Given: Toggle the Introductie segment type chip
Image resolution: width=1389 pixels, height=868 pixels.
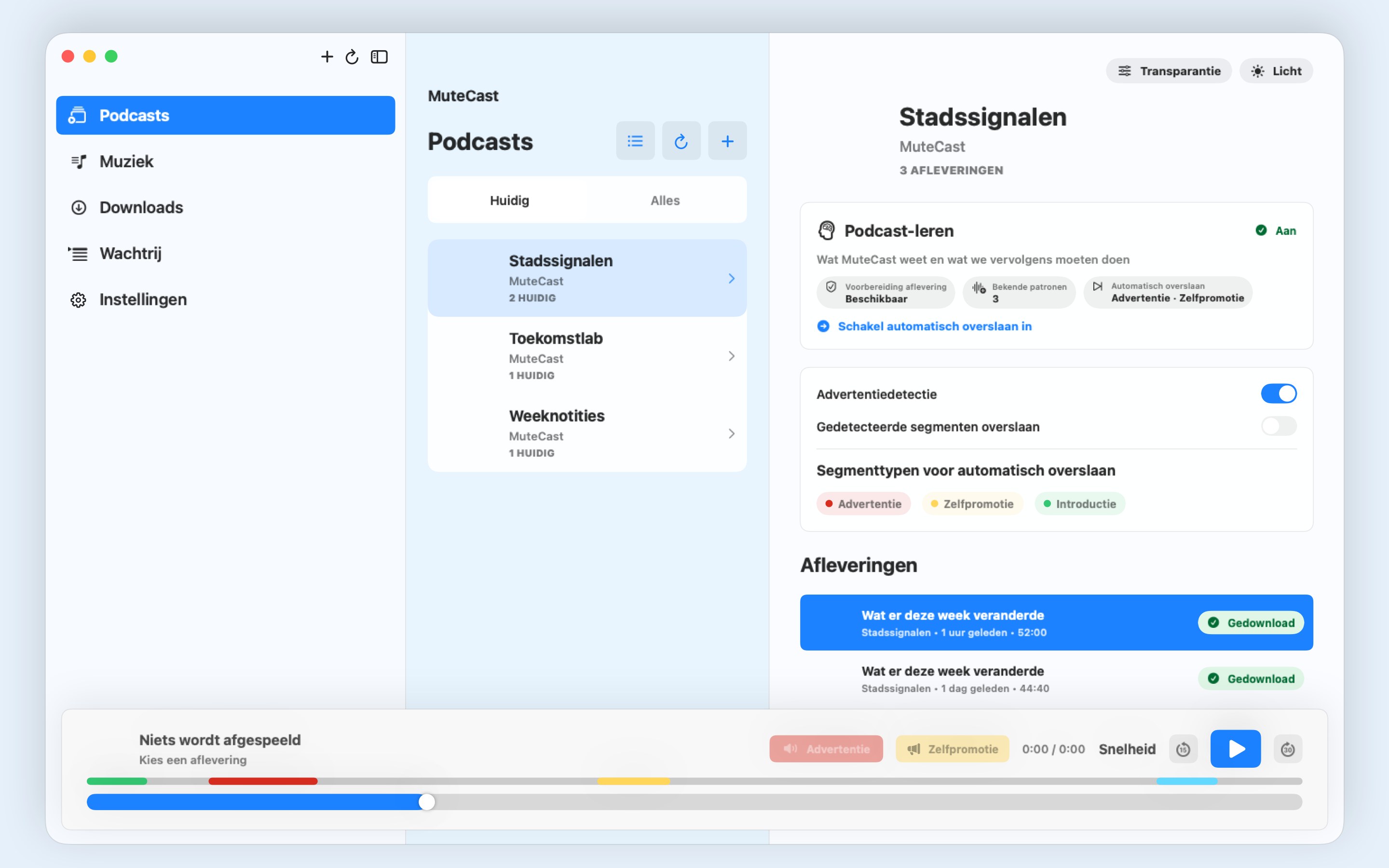Looking at the screenshot, I should tap(1080, 503).
